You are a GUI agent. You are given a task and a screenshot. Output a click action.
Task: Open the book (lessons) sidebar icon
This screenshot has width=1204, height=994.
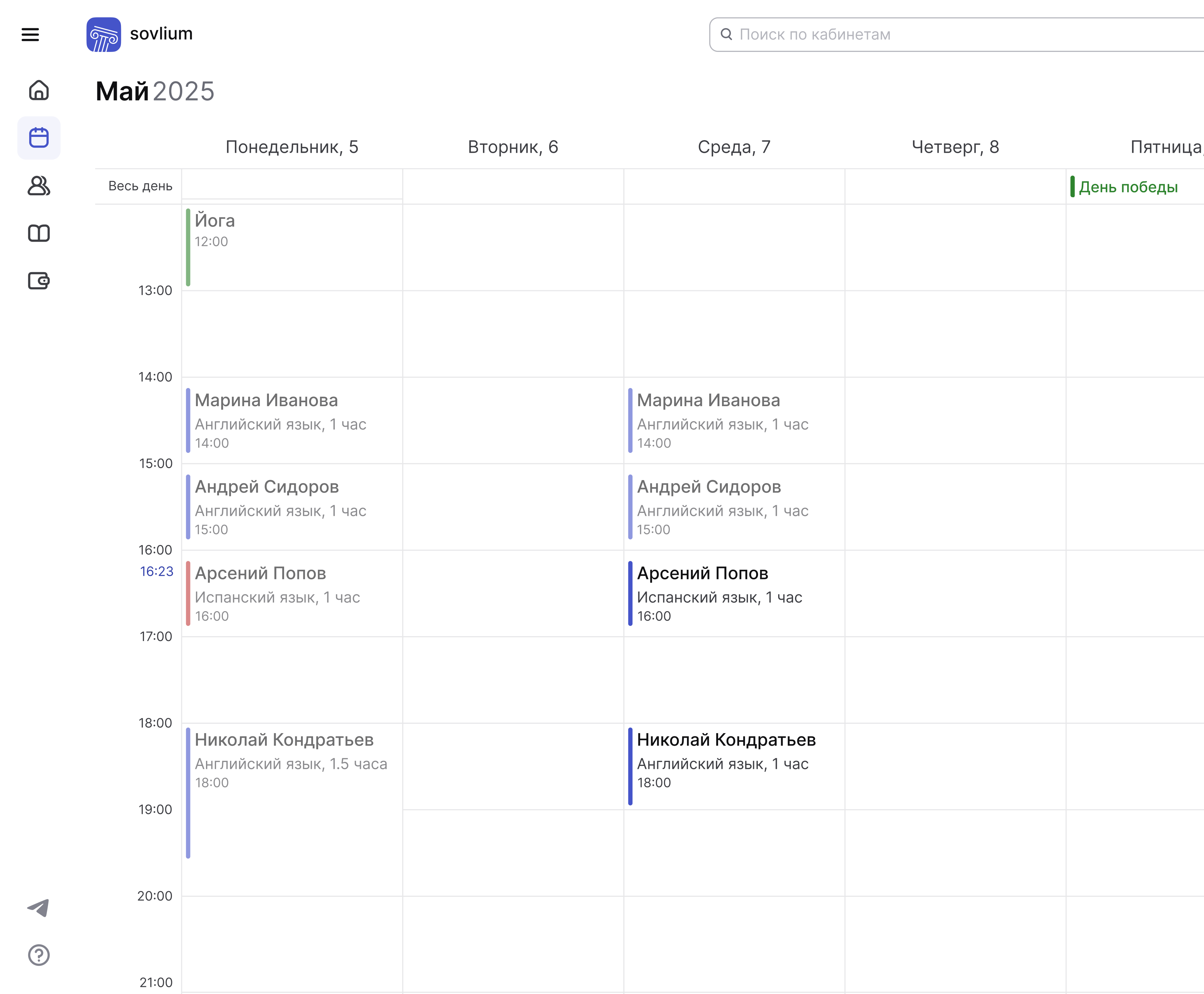coord(39,233)
